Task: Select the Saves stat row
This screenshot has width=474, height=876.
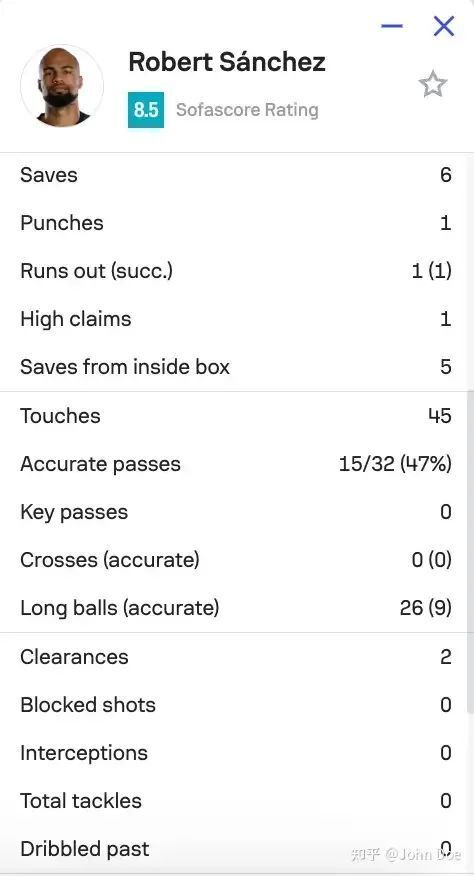Action: 234,175
